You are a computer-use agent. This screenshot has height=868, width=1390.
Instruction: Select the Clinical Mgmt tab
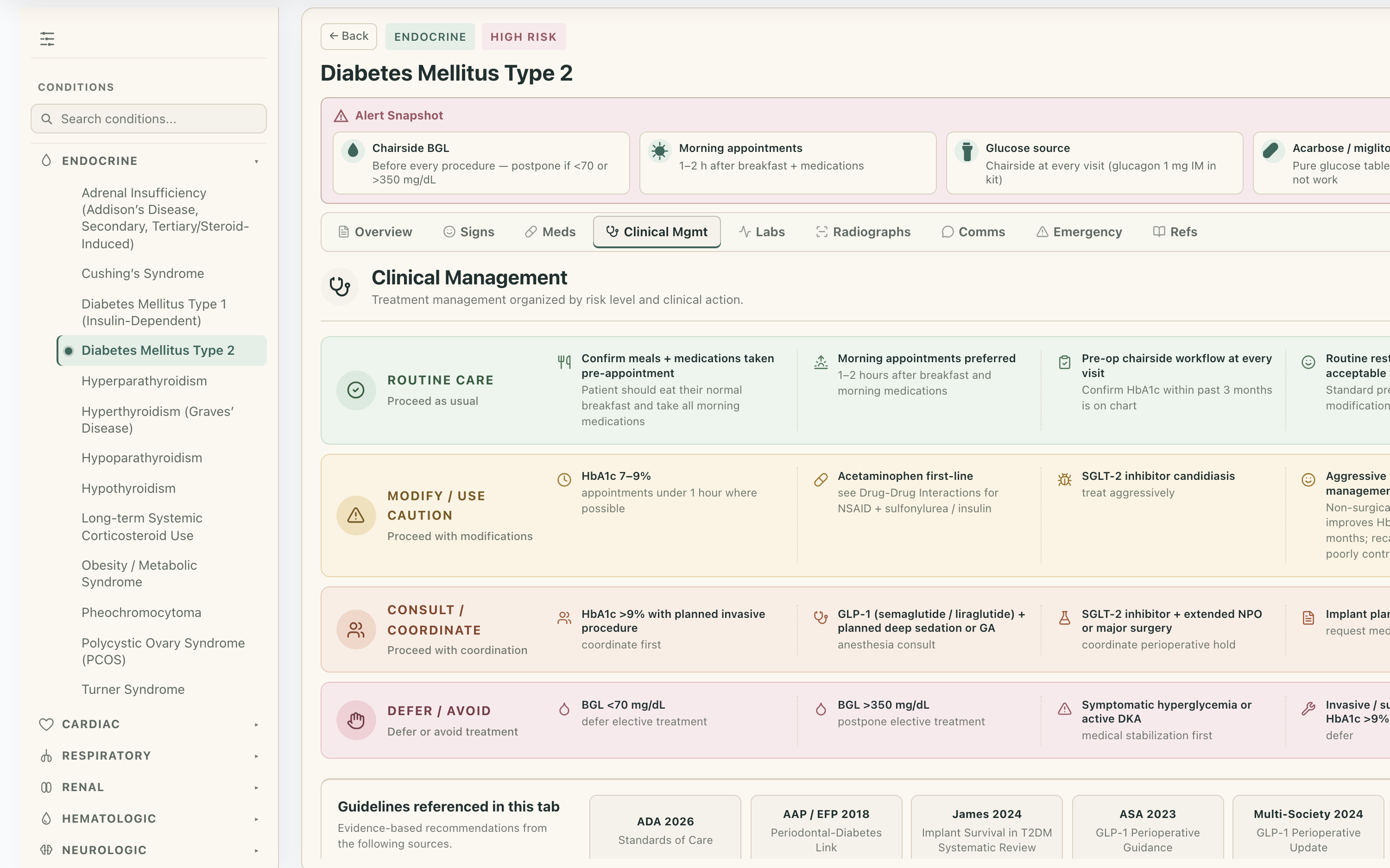pos(657,232)
